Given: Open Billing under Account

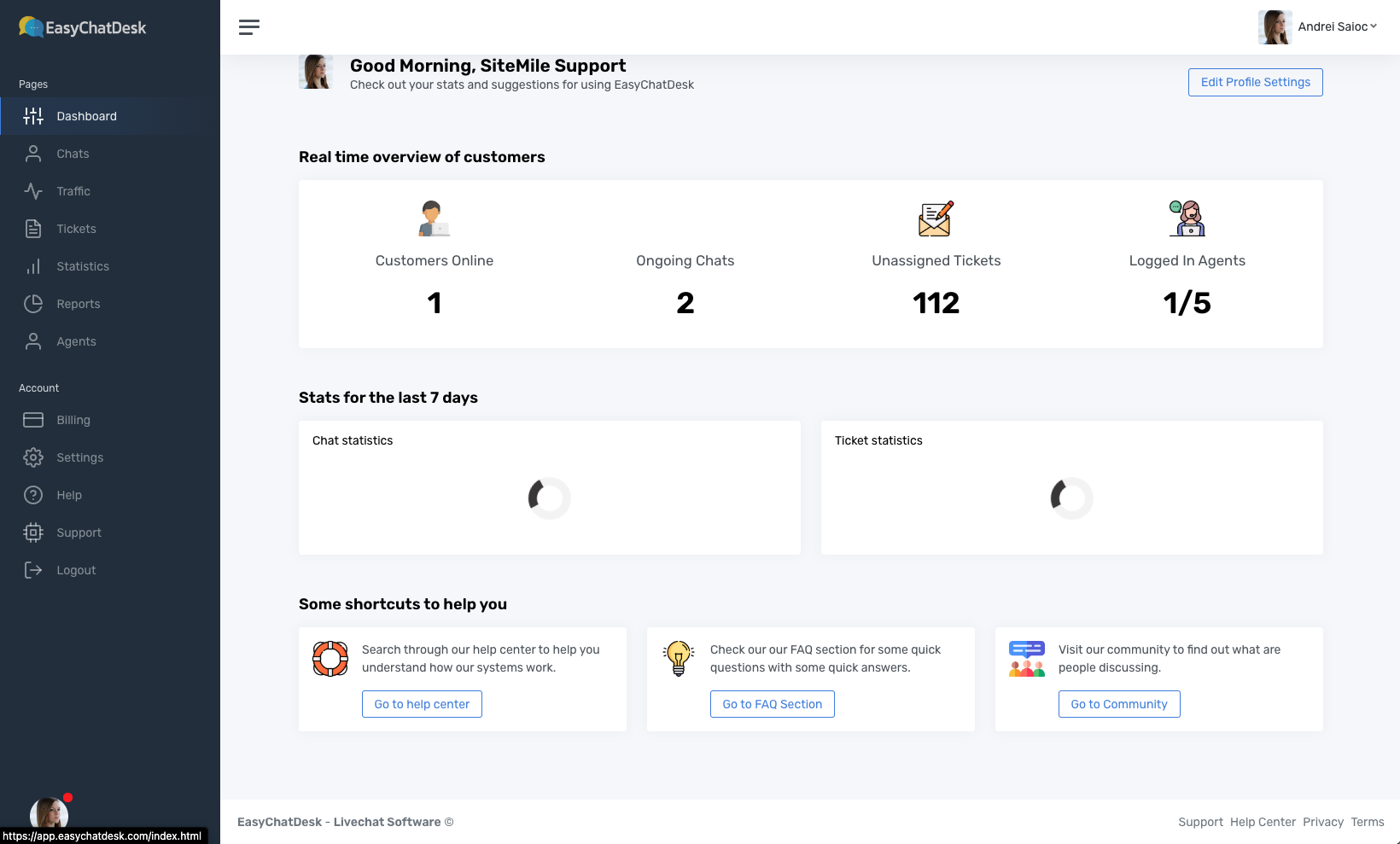Looking at the screenshot, I should (x=110, y=420).
